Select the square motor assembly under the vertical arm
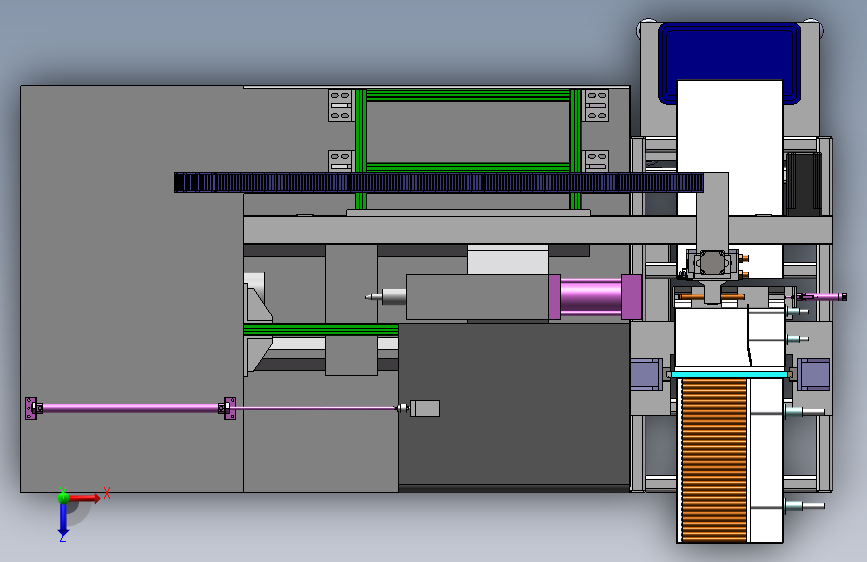Image resolution: width=867 pixels, height=562 pixels. [712, 263]
